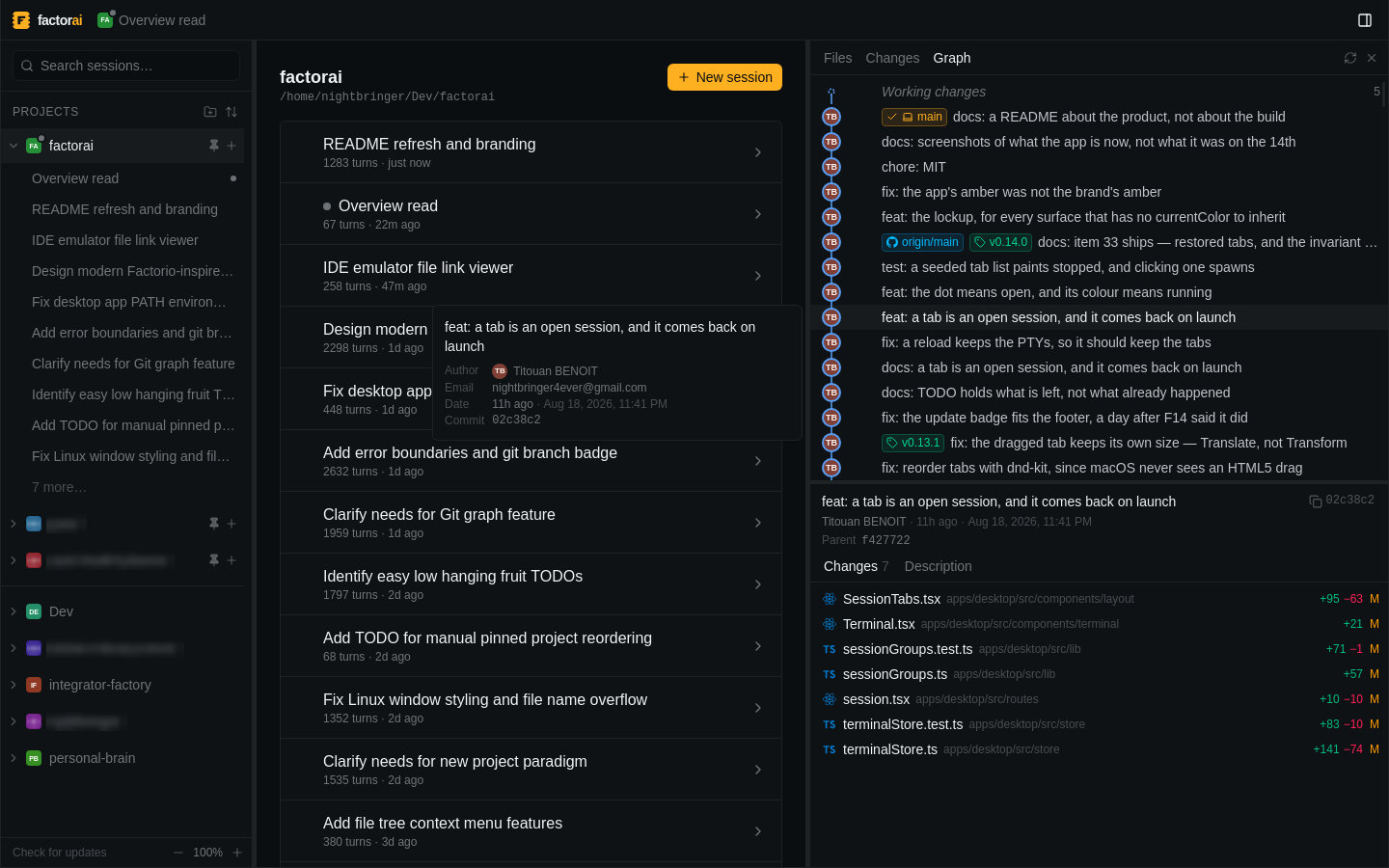Select the Graph tab

[952, 58]
